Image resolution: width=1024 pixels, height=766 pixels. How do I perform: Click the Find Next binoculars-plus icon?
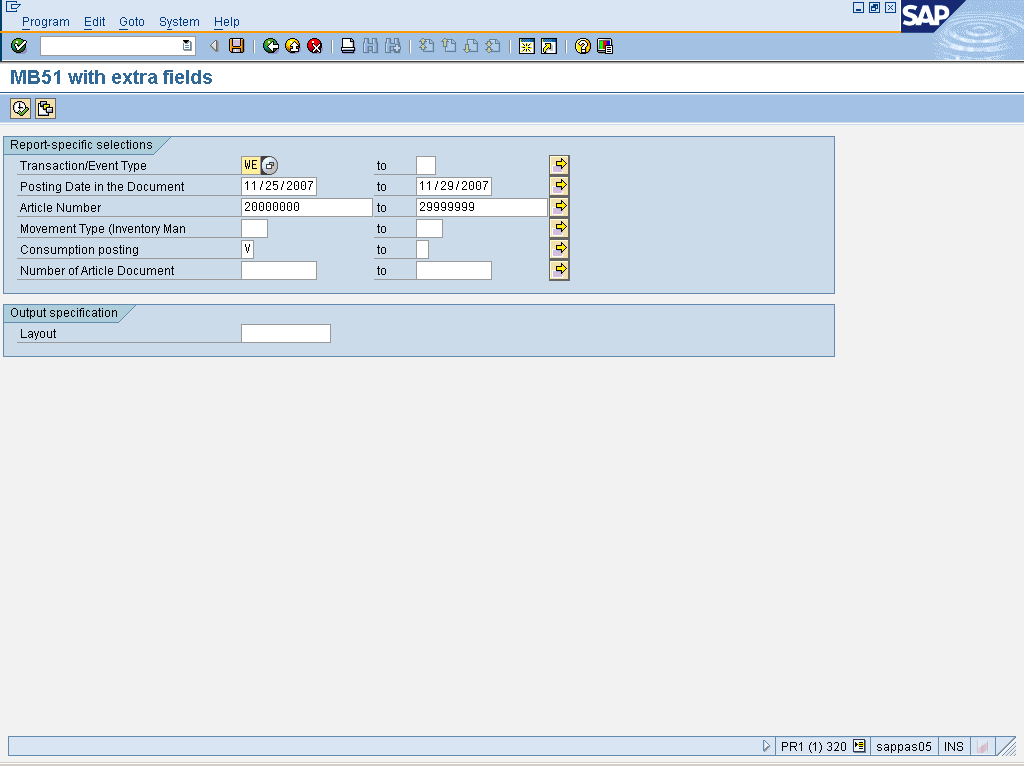click(392, 46)
